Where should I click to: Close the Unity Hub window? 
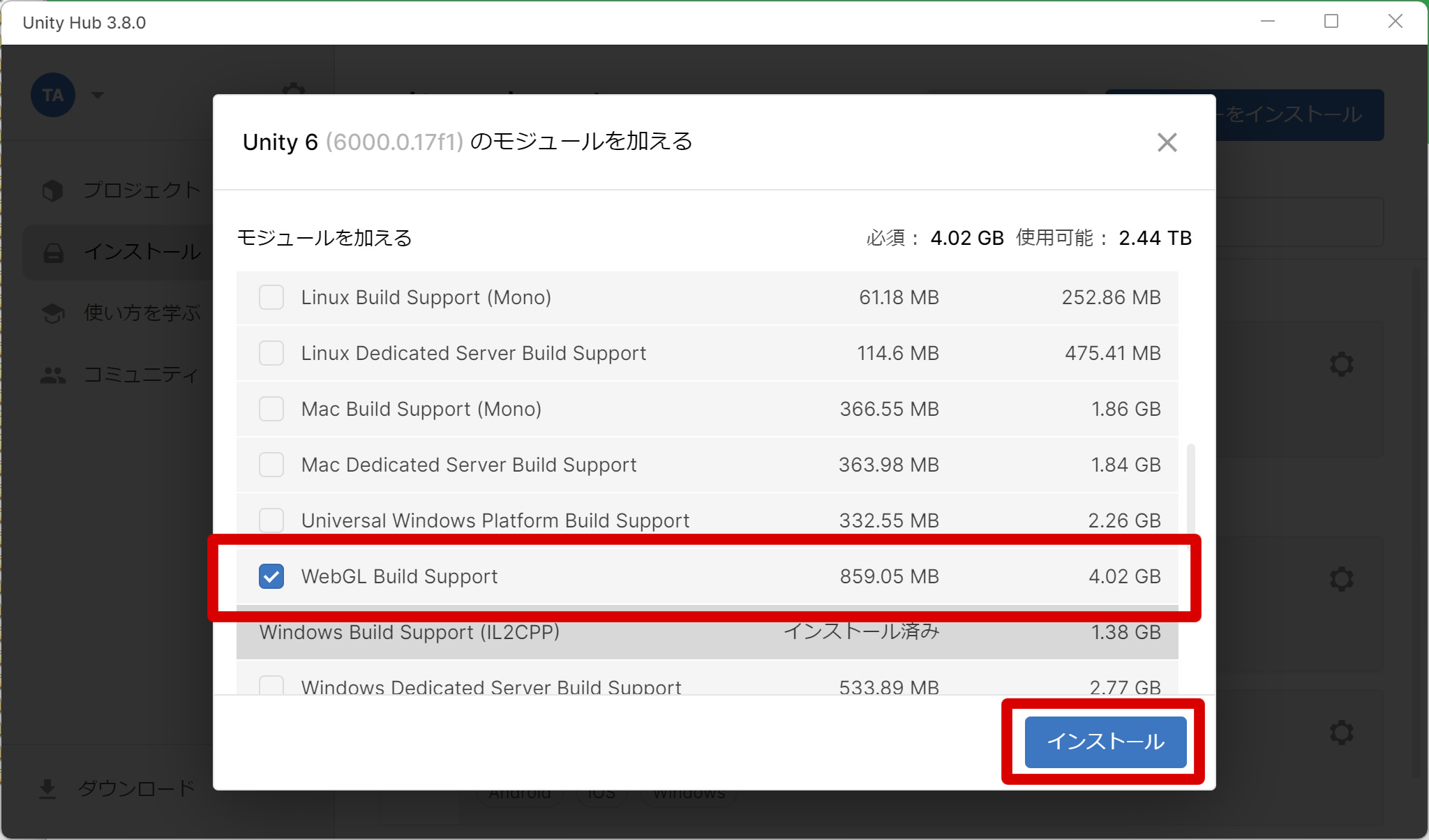click(x=1395, y=22)
